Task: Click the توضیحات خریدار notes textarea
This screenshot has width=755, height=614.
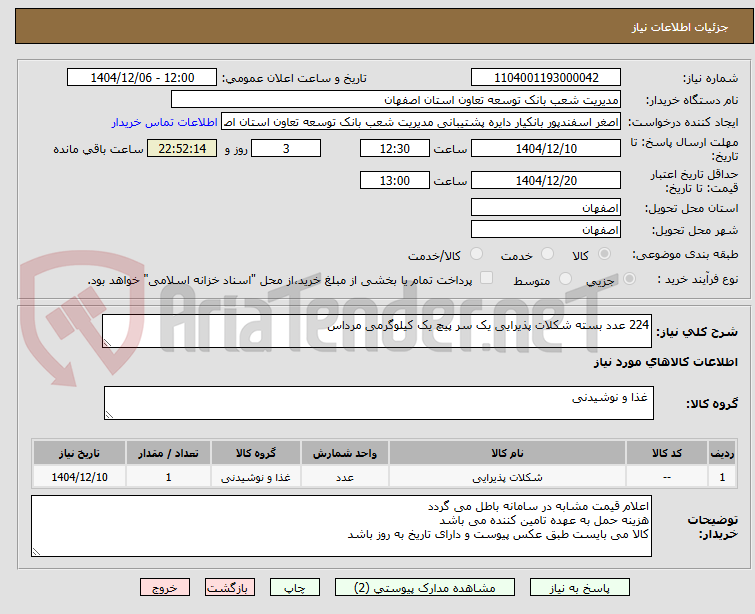Action: [x=341, y=526]
